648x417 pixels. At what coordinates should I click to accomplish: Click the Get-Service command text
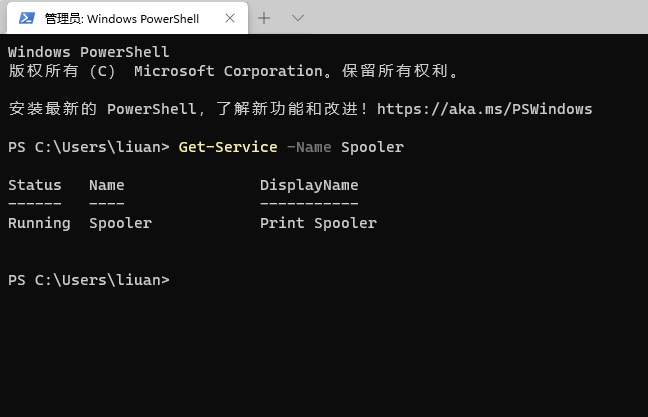coord(227,147)
